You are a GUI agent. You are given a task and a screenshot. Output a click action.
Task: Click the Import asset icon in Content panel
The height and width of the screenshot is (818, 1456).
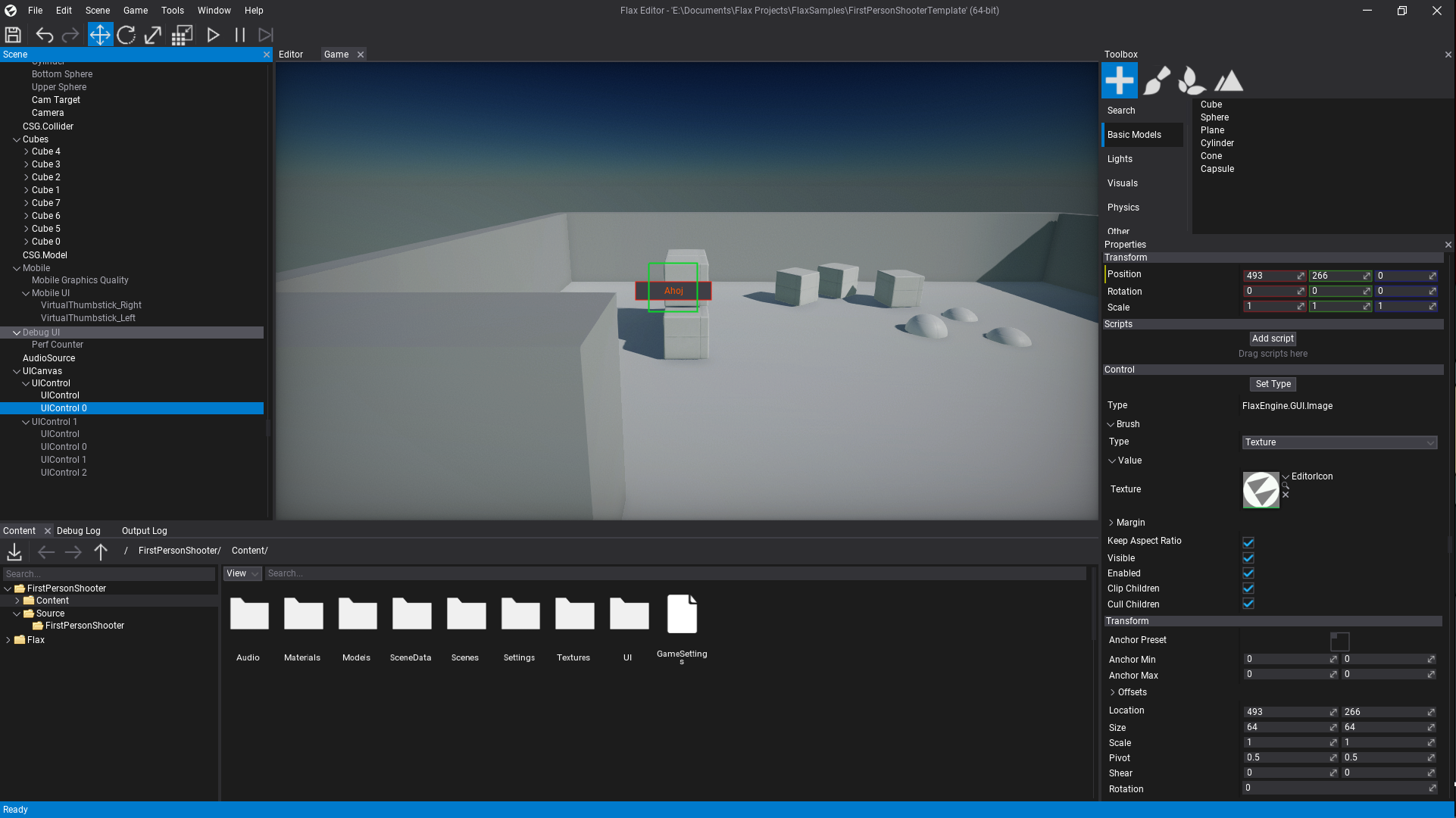[x=14, y=551]
